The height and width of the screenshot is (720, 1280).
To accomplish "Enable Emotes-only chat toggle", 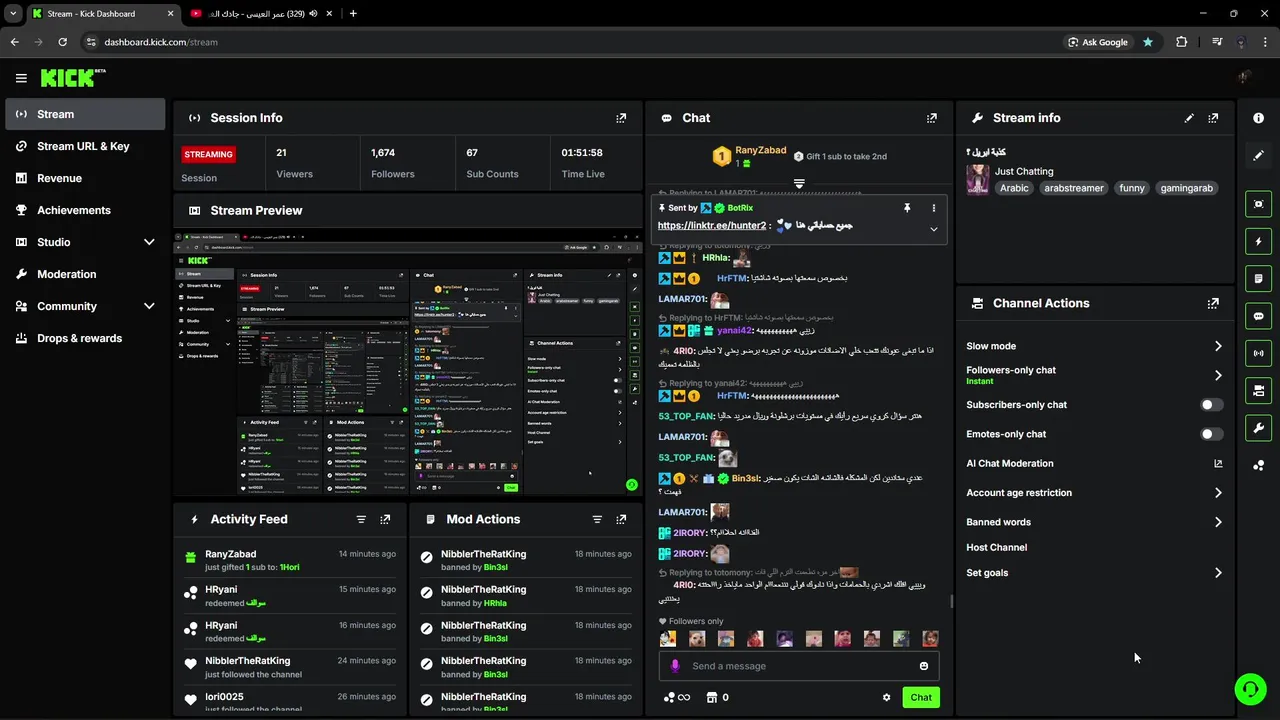I will pyautogui.click(x=1211, y=434).
